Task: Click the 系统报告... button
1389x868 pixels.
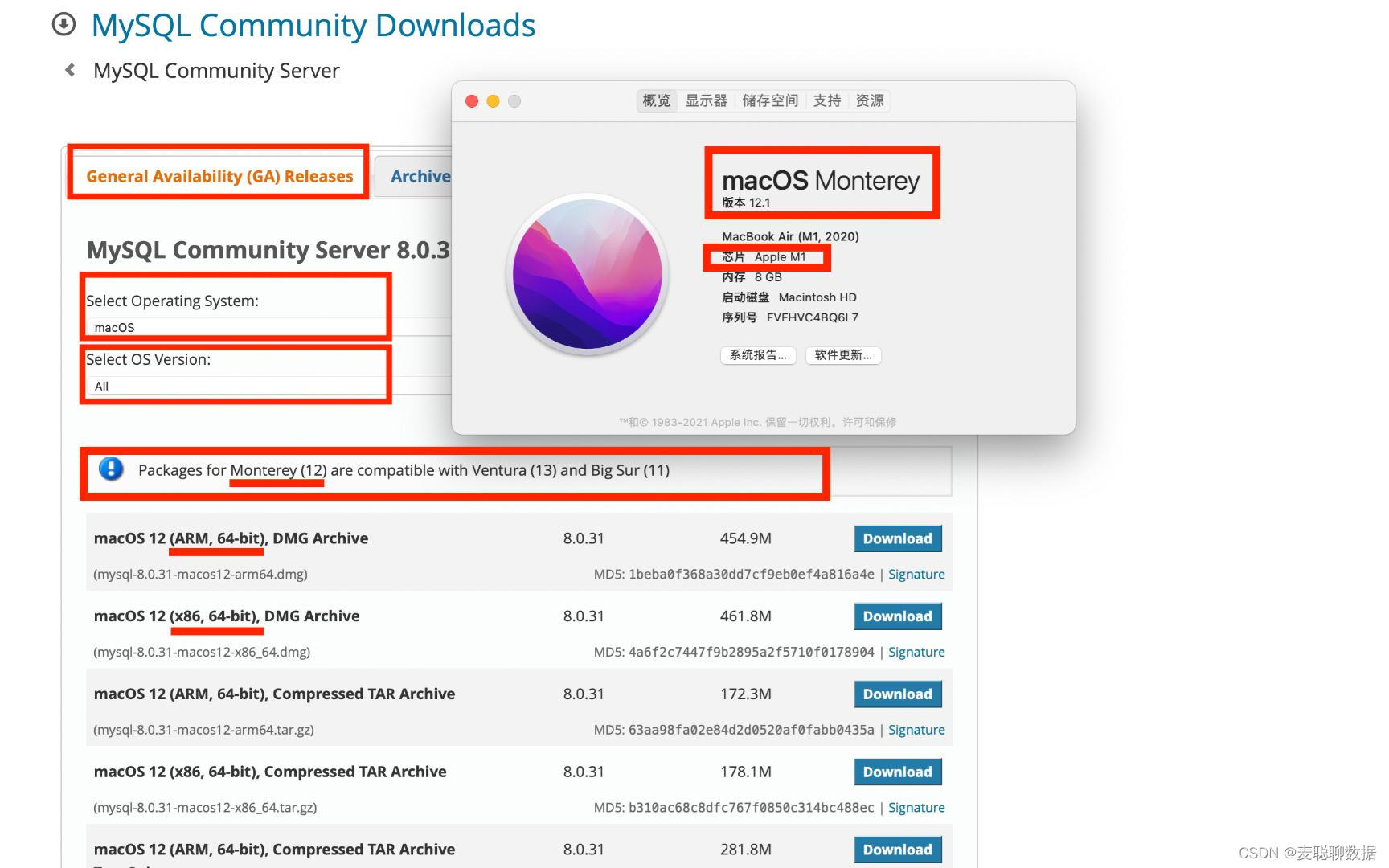Action: tap(758, 355)
